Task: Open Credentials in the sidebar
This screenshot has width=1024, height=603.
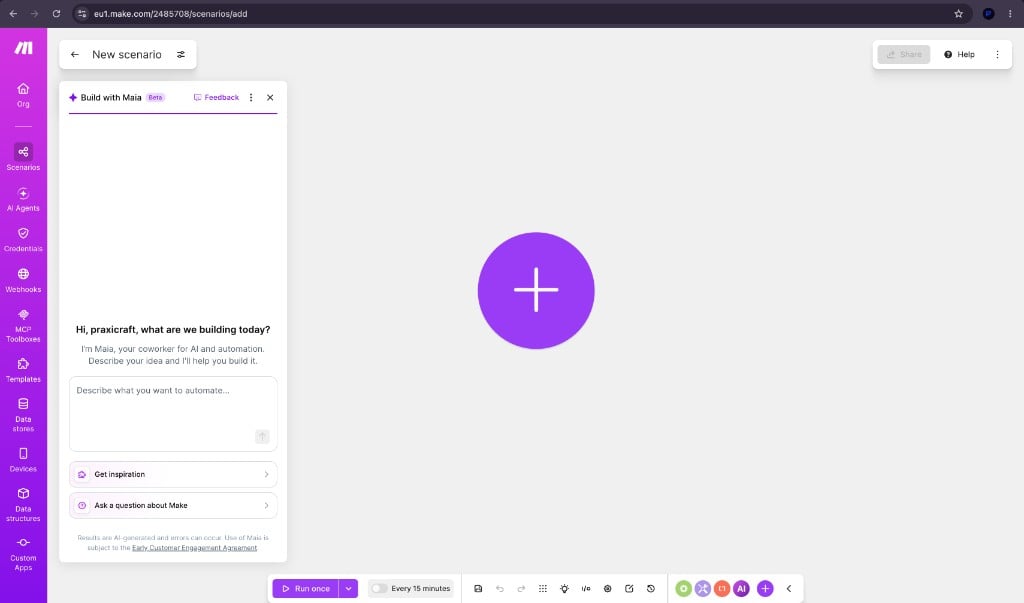Action: 23,240
